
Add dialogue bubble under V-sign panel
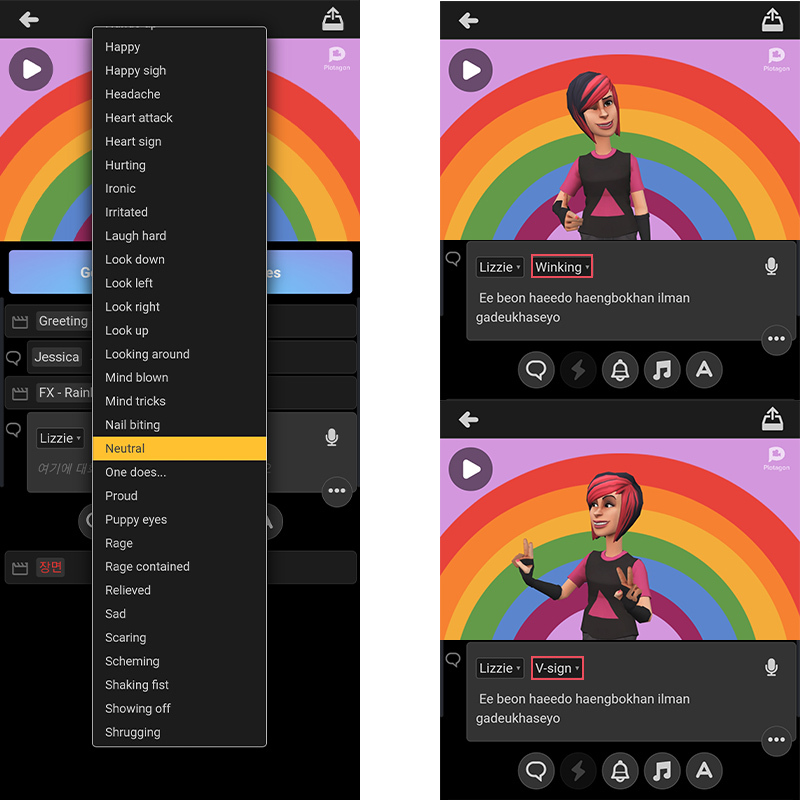click(536, 771)
